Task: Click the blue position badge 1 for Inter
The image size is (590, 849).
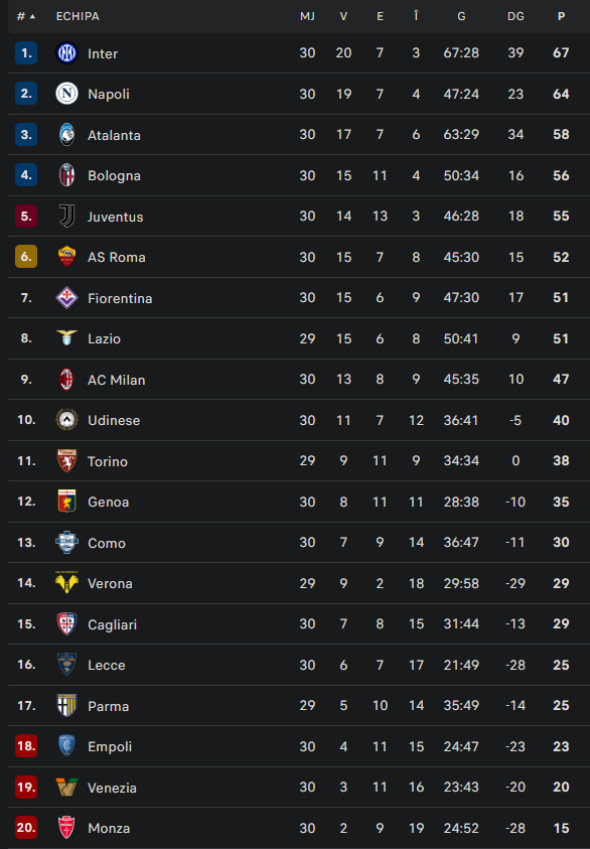Action: tap(26, 53)
